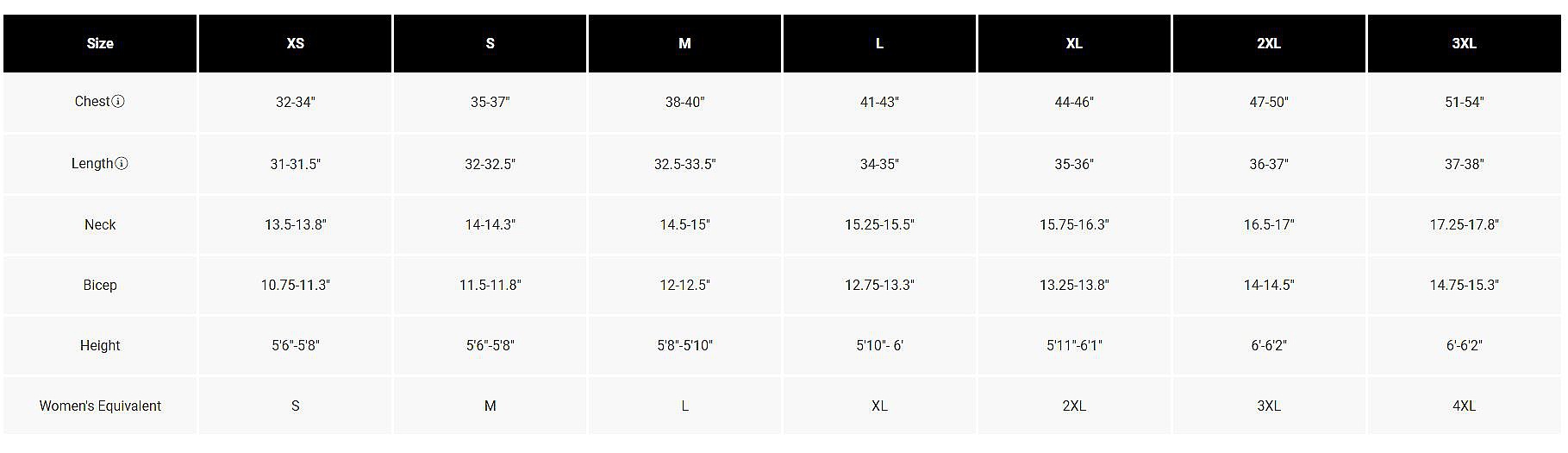Viewport: 1568px width, 453px height.
Task: Click the Chest row label text
Action: tap(92, 102)
